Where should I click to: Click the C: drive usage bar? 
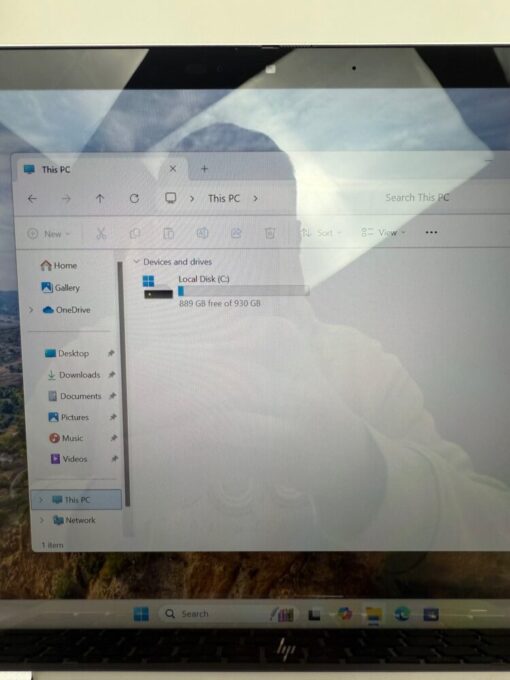[243, 291]
